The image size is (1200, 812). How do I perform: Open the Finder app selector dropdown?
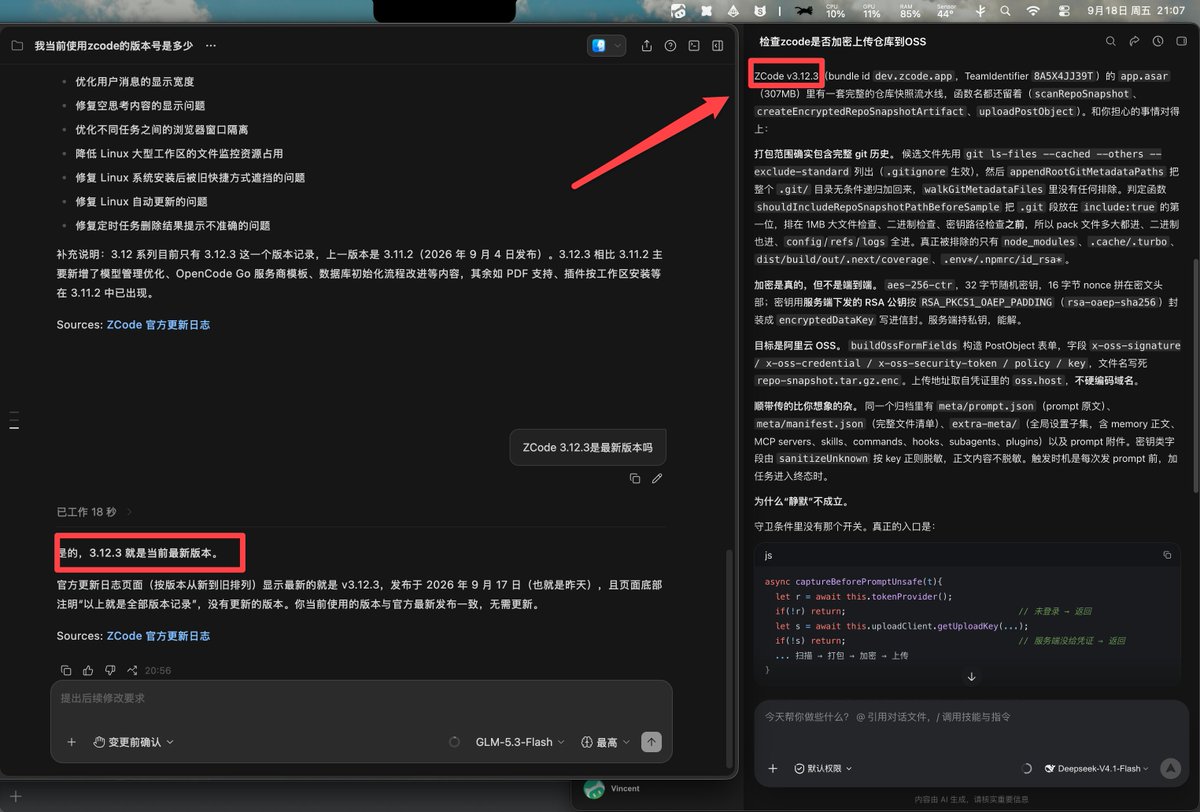coord(607,46)
